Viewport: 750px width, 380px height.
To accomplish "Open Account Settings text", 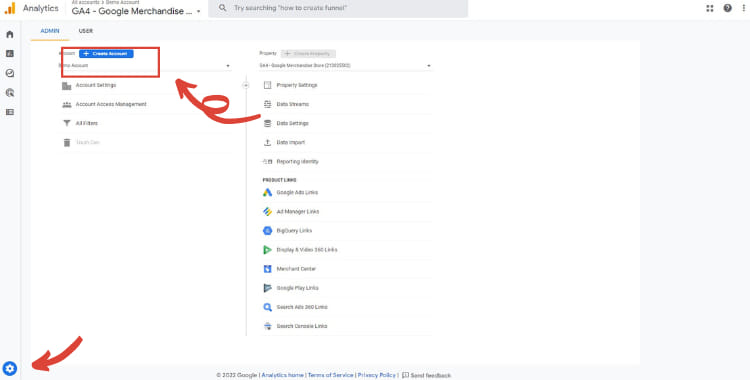I will pos(96,85).
